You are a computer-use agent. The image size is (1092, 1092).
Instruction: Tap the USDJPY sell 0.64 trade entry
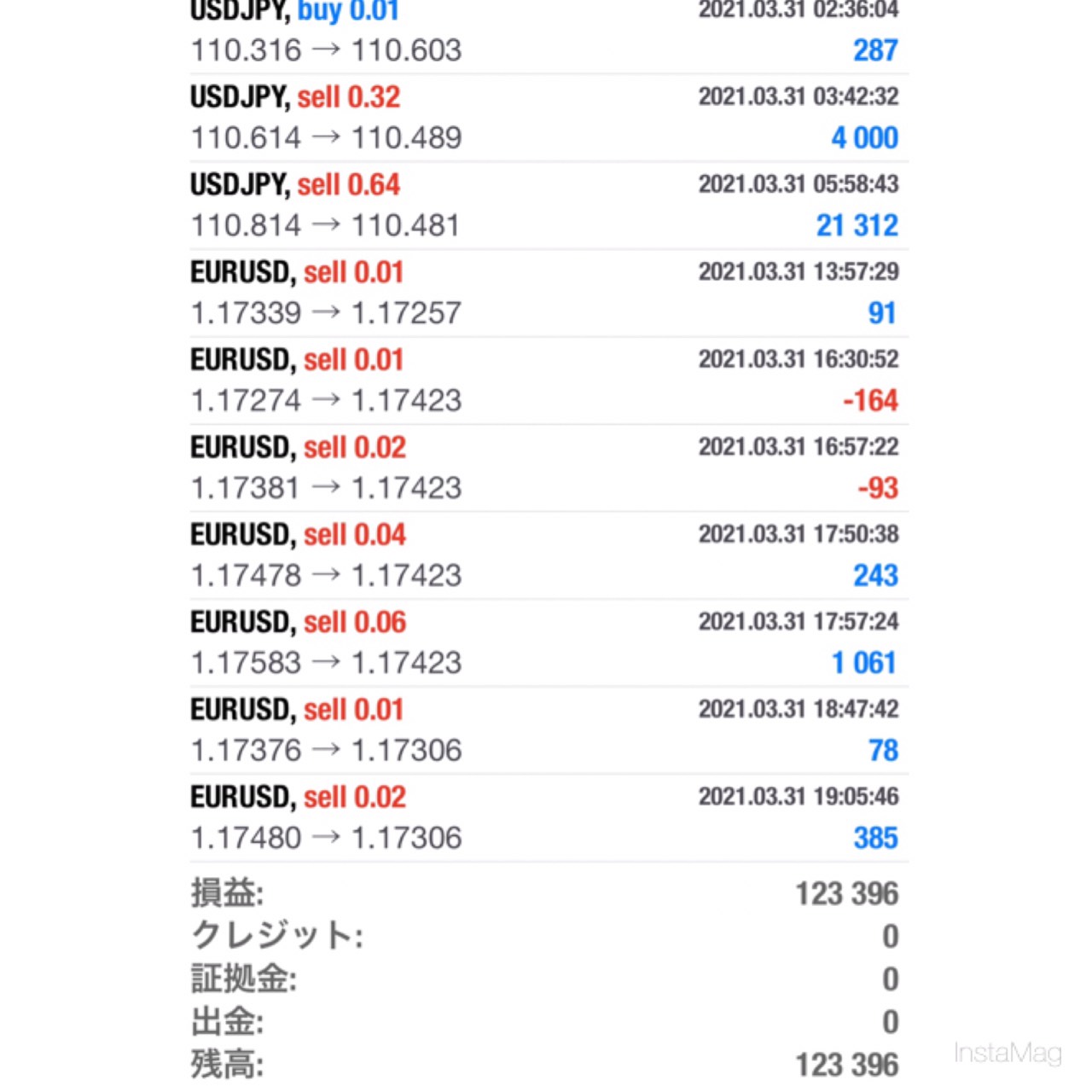pyautogui.click(x=546, y=206)
